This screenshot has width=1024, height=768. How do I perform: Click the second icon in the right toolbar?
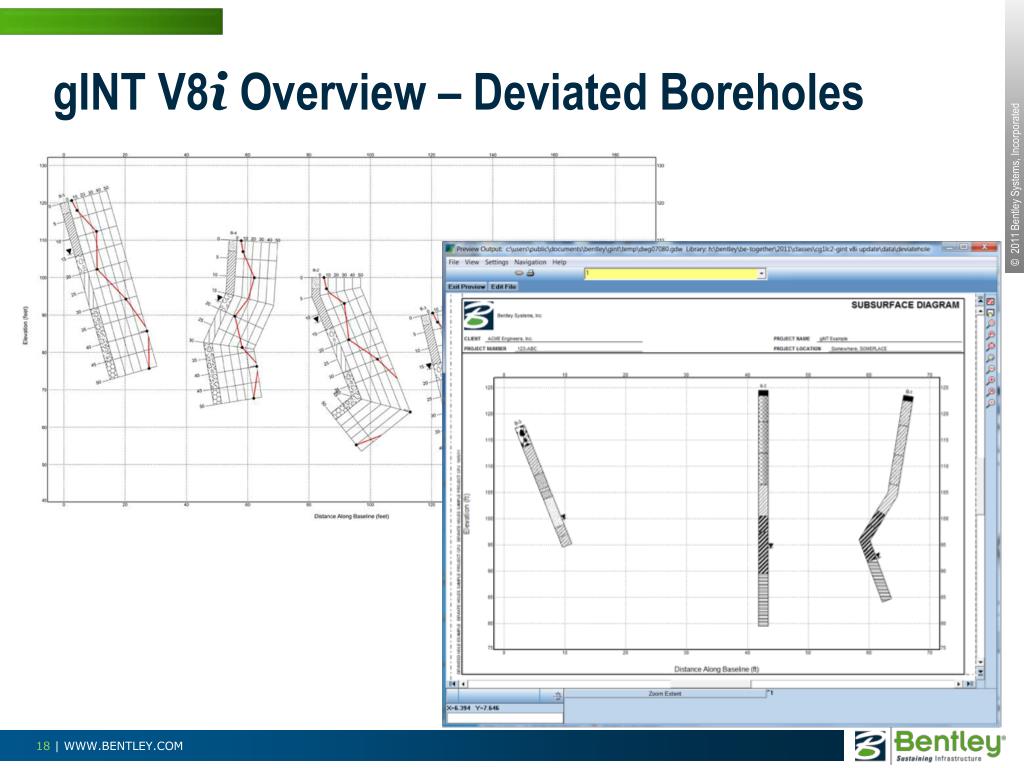[990, 312]
